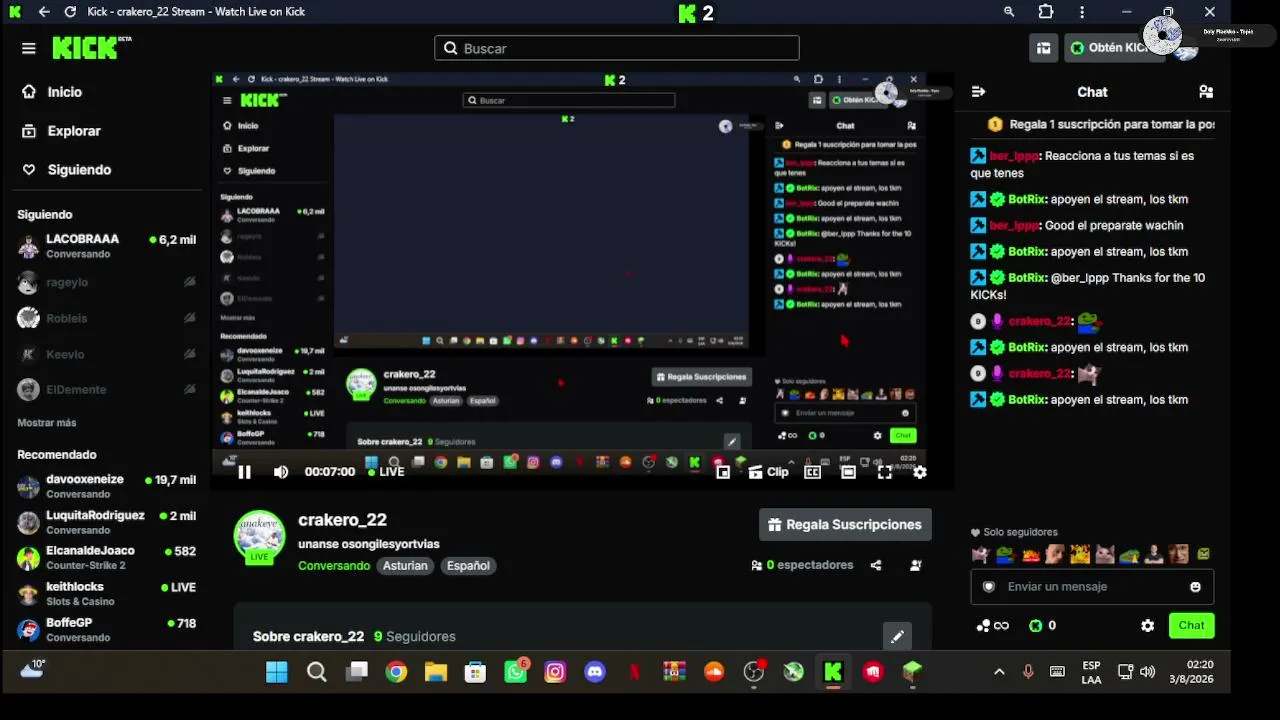
Task: Open WhatsApp from the taskbar
Action: tap(515, 672)
